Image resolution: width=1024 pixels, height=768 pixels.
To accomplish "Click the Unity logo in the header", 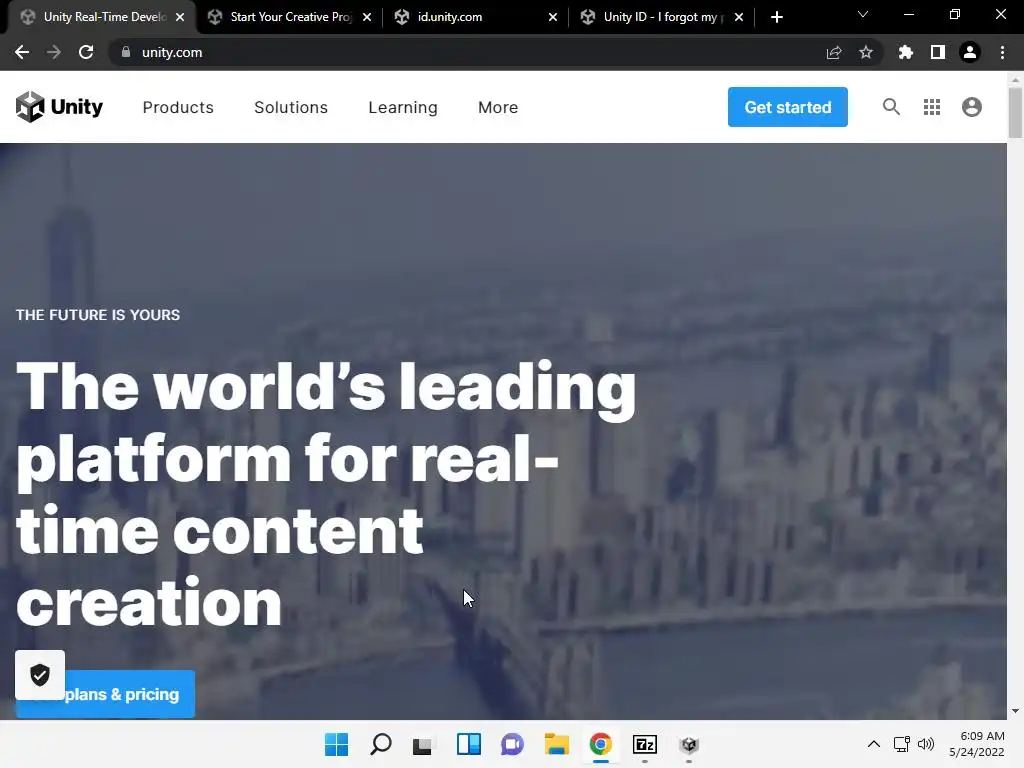I will (59, 106).
